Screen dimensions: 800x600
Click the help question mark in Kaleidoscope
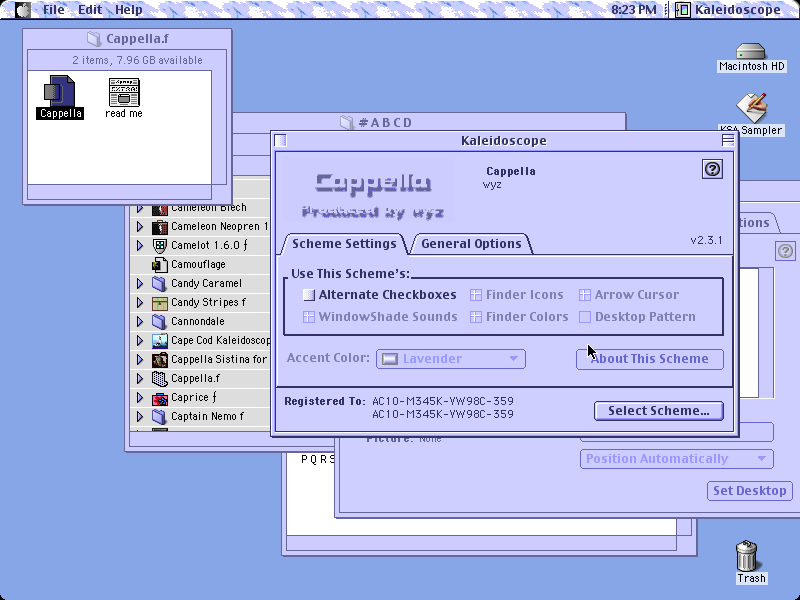(x=712, y=169)
